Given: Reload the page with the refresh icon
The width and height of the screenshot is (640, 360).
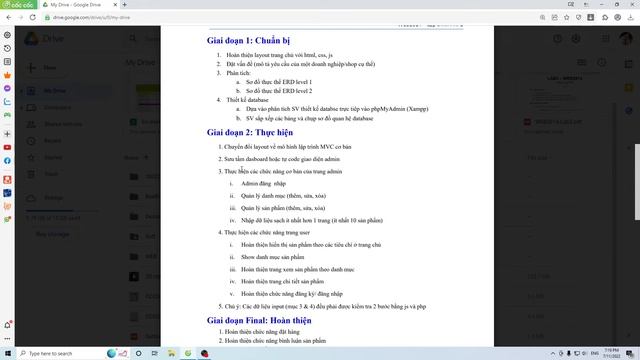Looking at the screenshot, I should tap(33, 18).
